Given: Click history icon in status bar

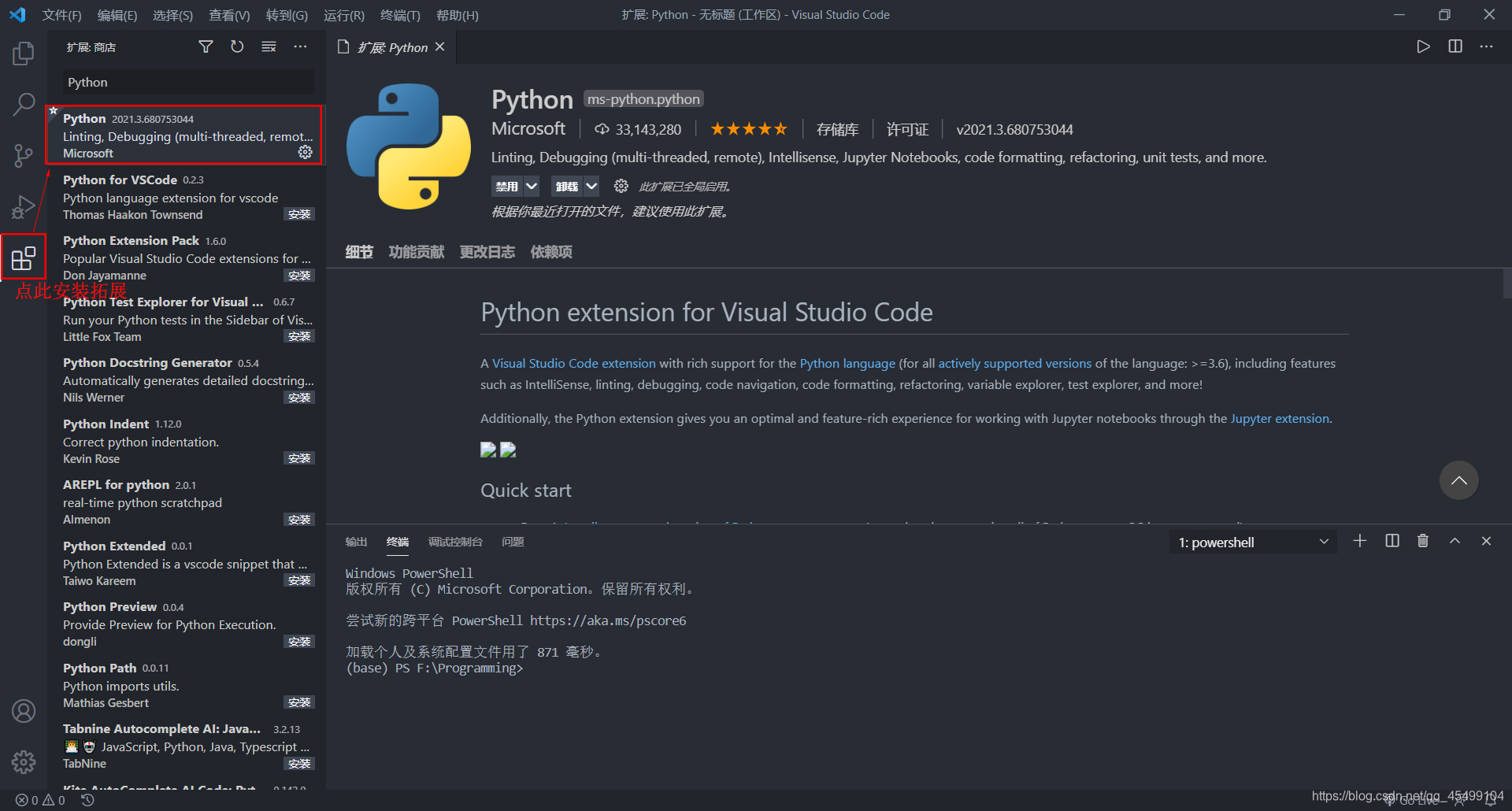Looking at the screenshot, I should tap(88, 800).
